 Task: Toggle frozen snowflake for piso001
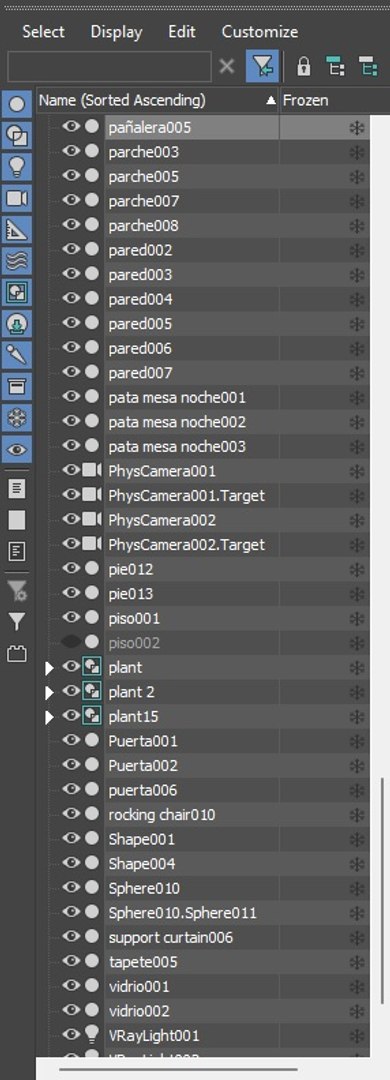(x=356, y=618)
